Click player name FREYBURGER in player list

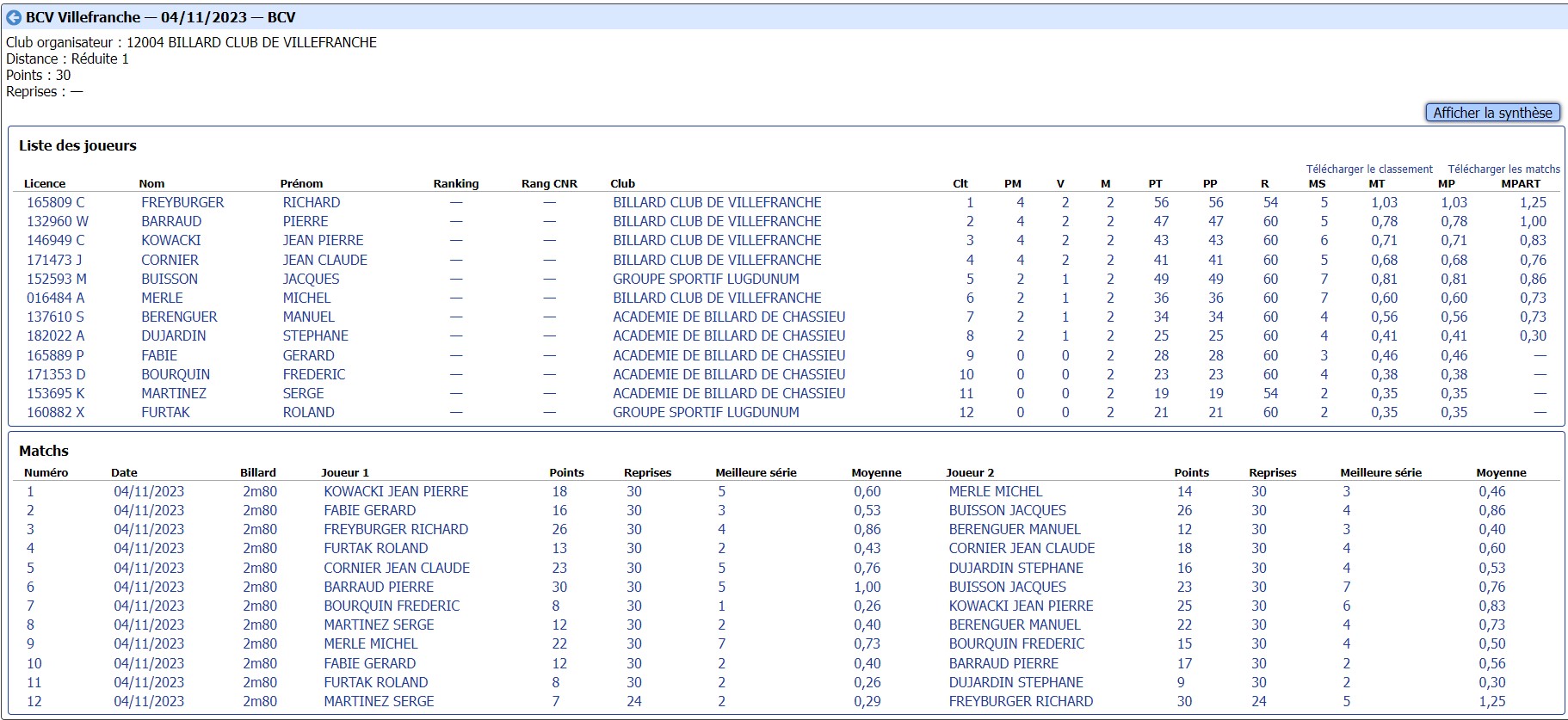click(x=182, y=203)
